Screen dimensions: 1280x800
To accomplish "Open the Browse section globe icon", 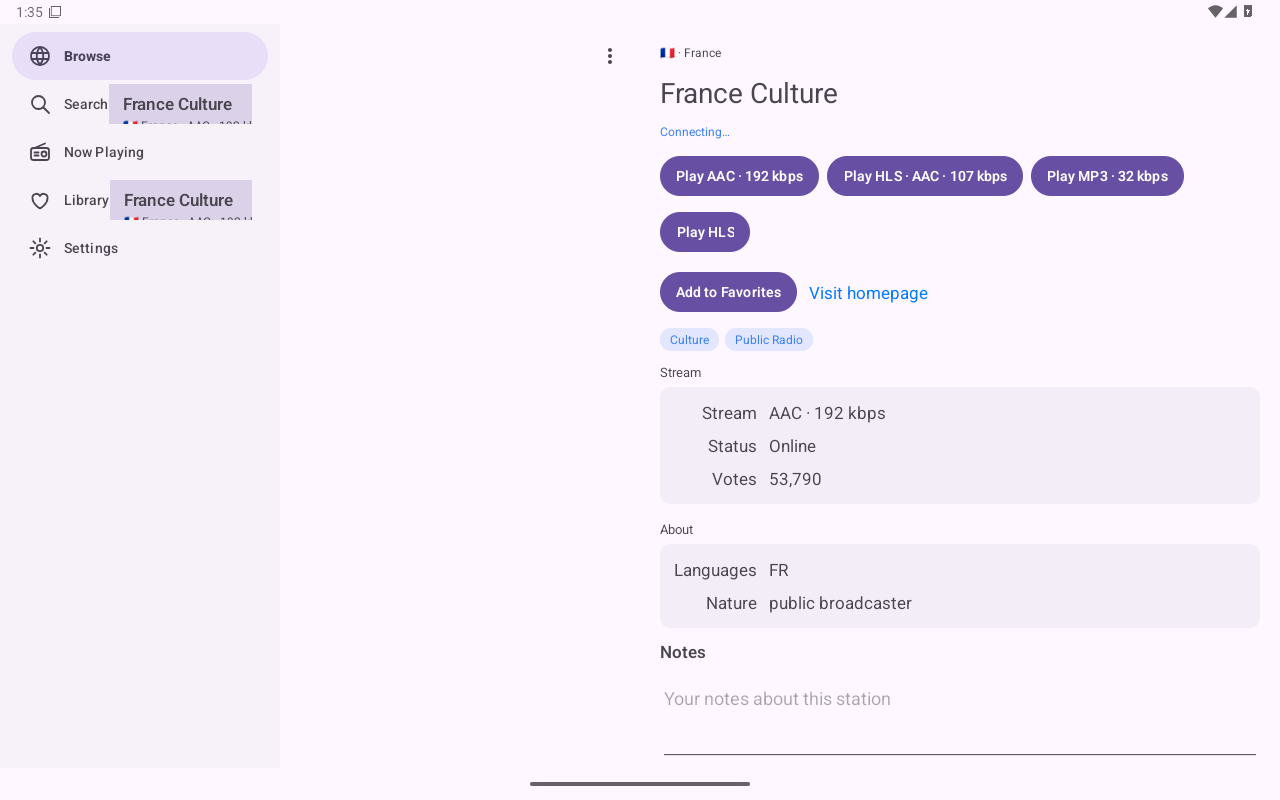I will (x=40, y=56).
